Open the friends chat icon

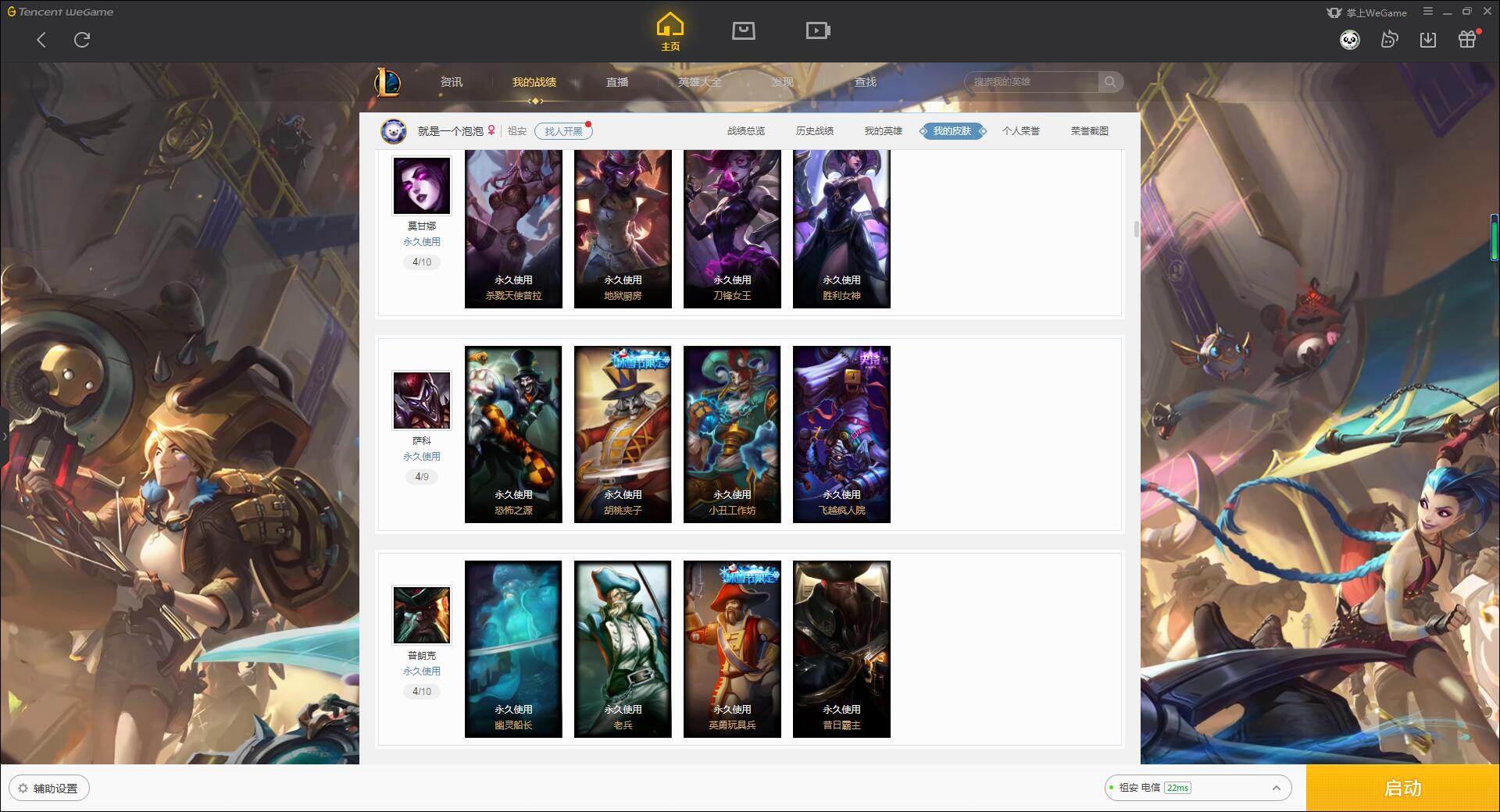[x=1389, y=40]
